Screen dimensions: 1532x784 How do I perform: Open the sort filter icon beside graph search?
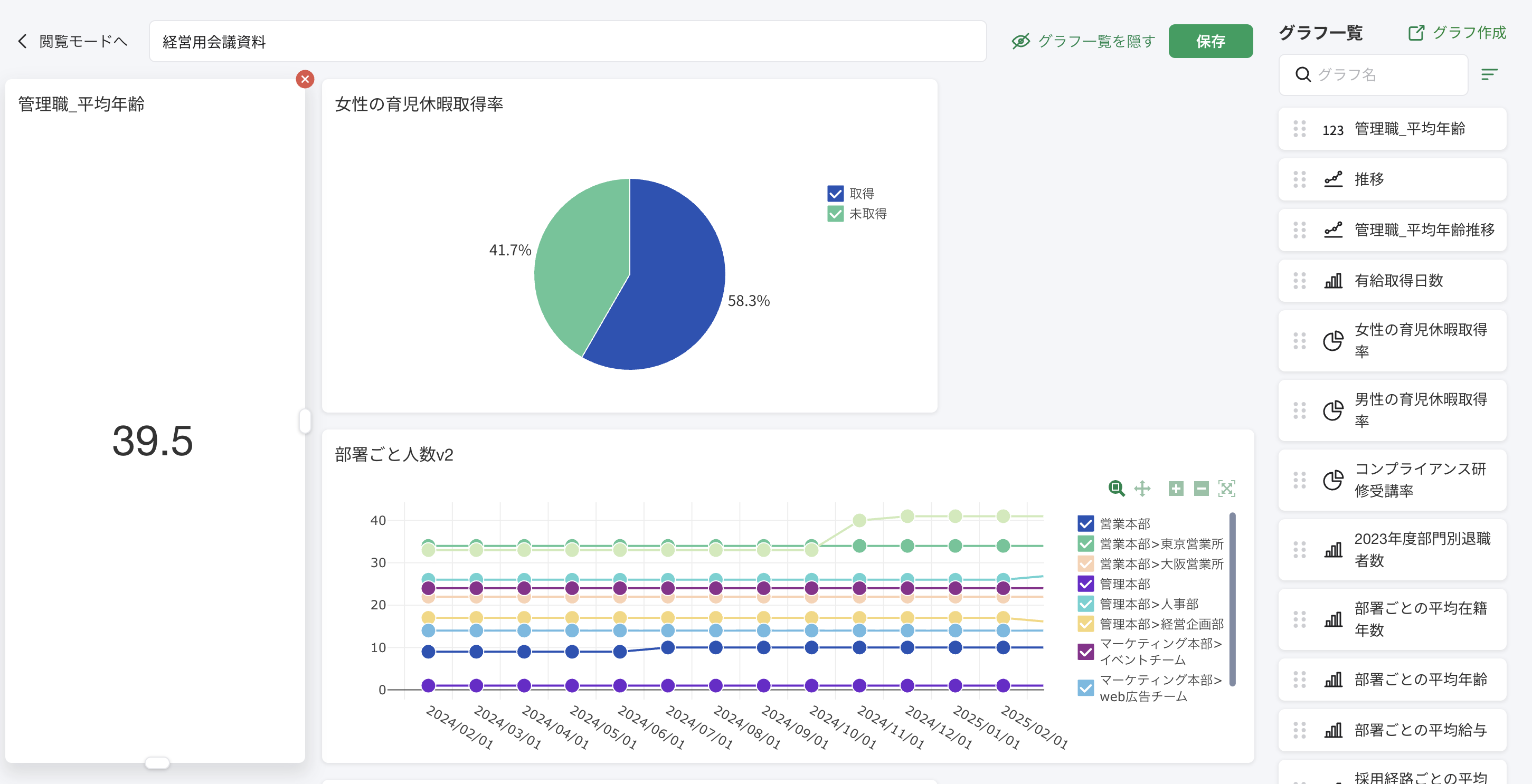coord(1489,74)
